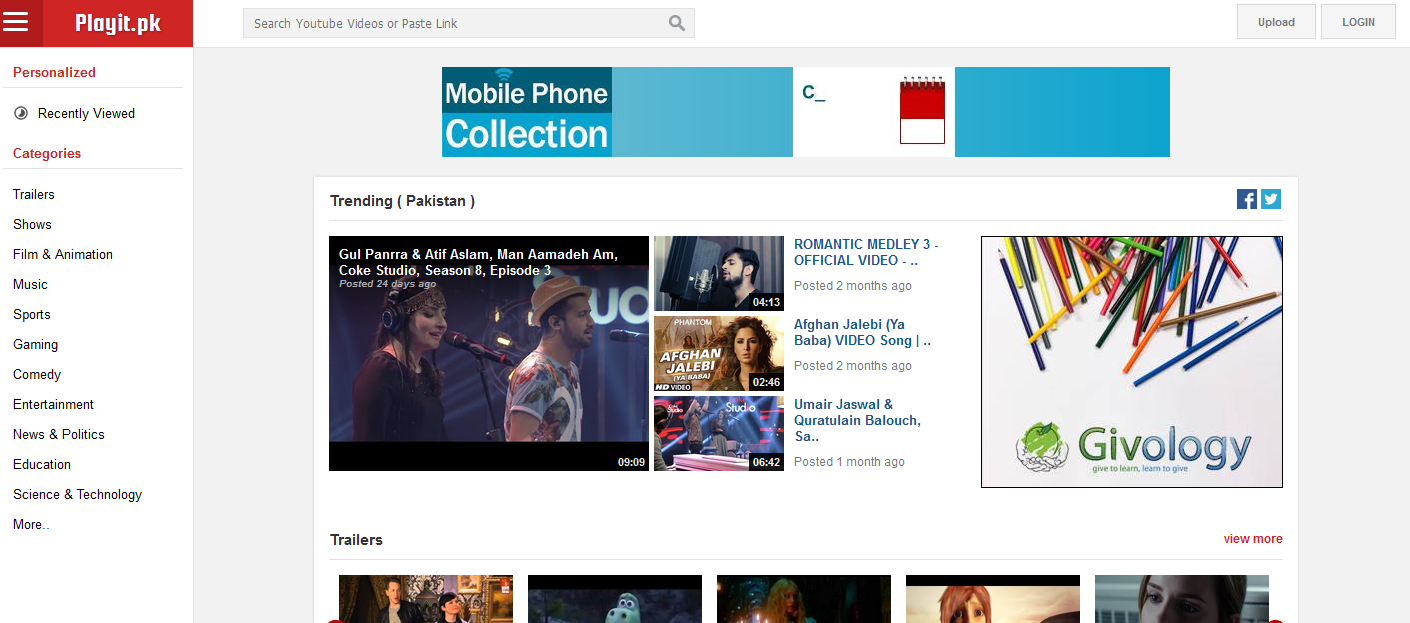1410x623 pixels.
Task: Click the Categories heading
Action: pyautogui.click(x=47, y=153)
